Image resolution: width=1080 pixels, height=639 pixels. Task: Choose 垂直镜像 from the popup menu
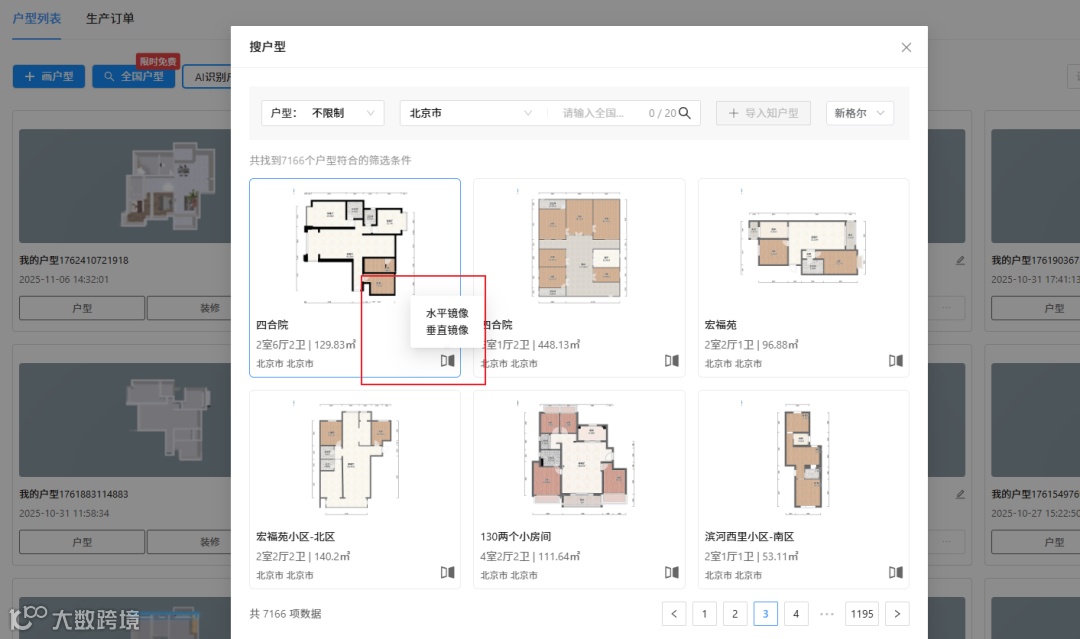pyautogui.click(x=447, y=331)
